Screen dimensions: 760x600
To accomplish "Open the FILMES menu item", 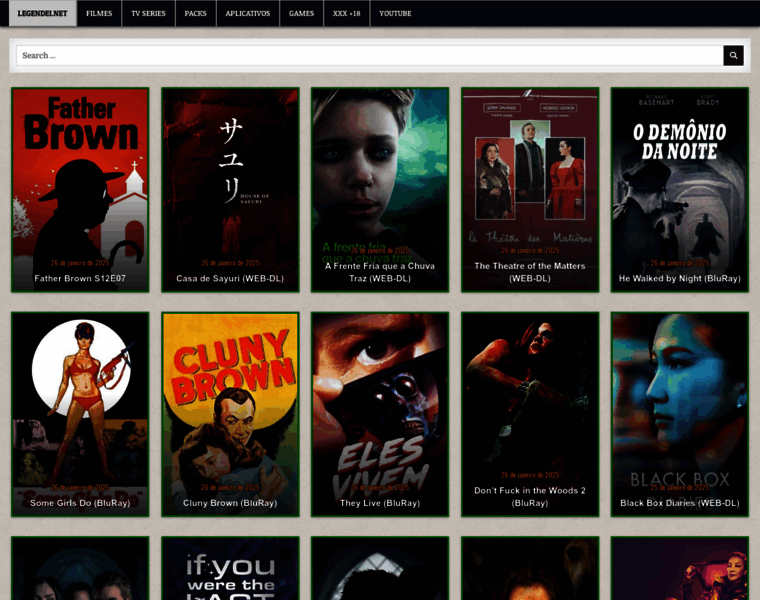I will (x=99, y=14).
